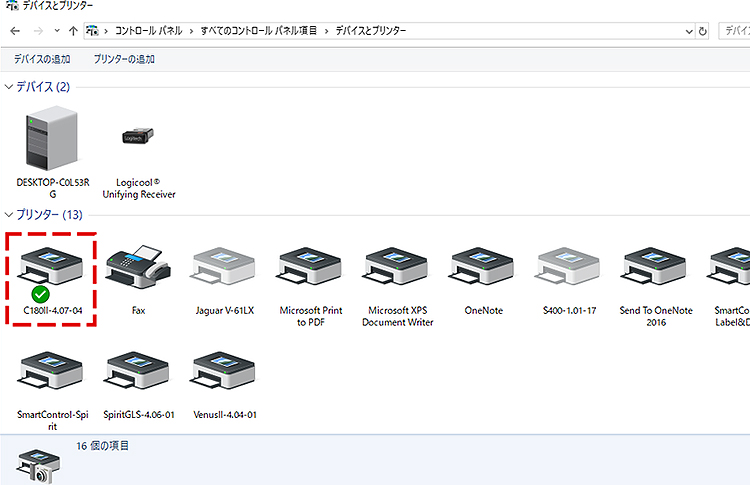Image resolution: width=750 pixels, height=485 pixels.
Task: Click デバイスの追加 in the toolbar
Action: [42, 59]
